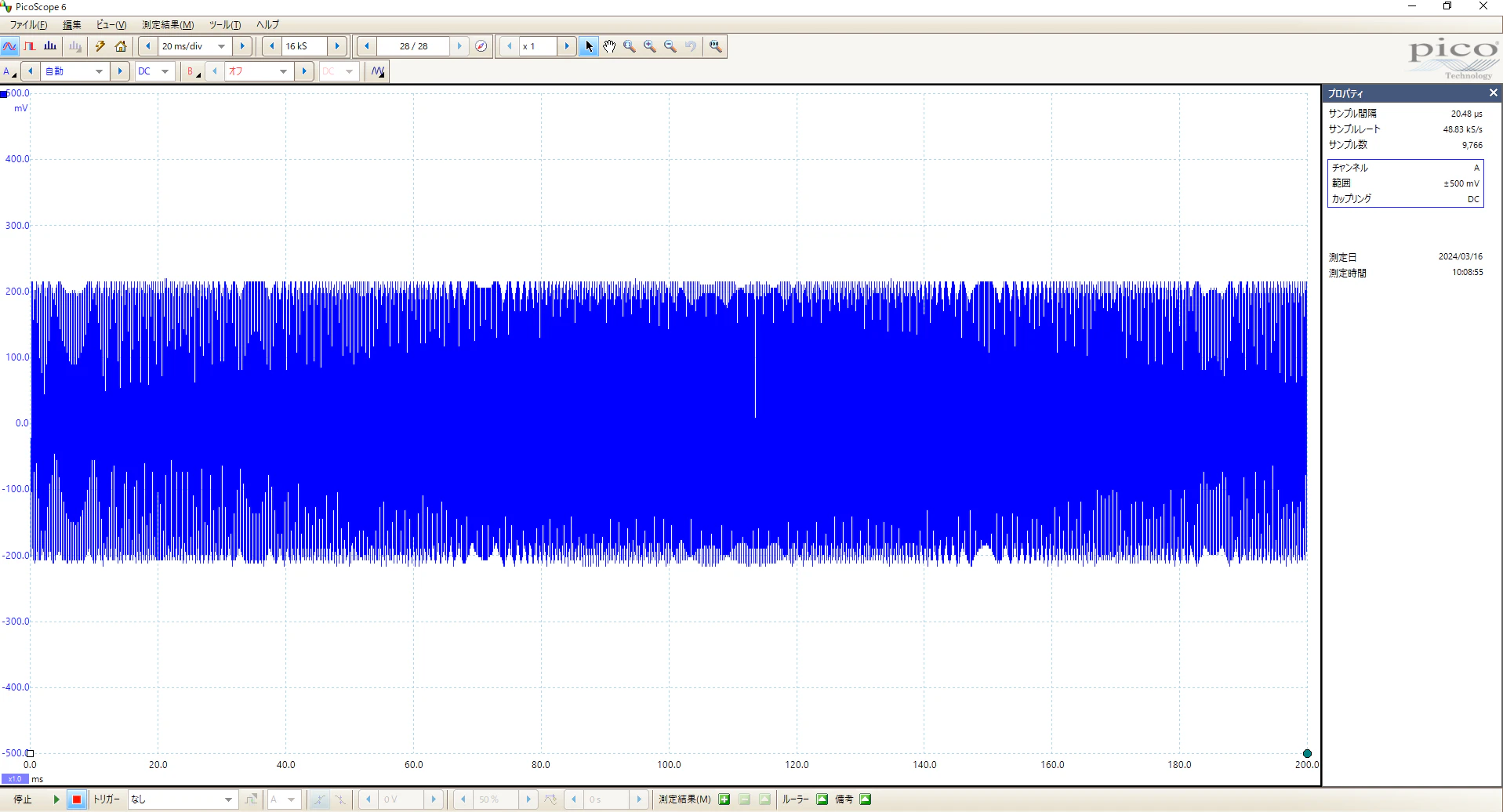Open Channel A range 自動 dropdown

pos(100,71)
